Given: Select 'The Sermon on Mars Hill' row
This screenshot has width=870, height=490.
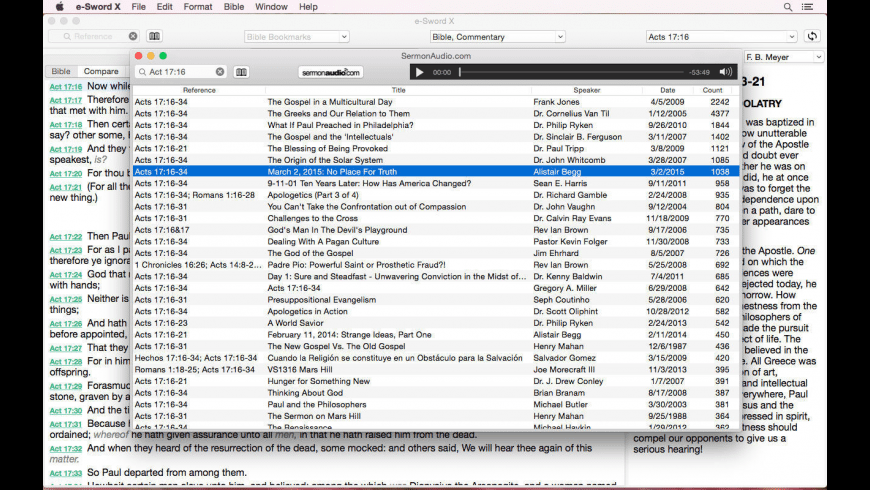Looking at the screenshot, I should (436, 417).
